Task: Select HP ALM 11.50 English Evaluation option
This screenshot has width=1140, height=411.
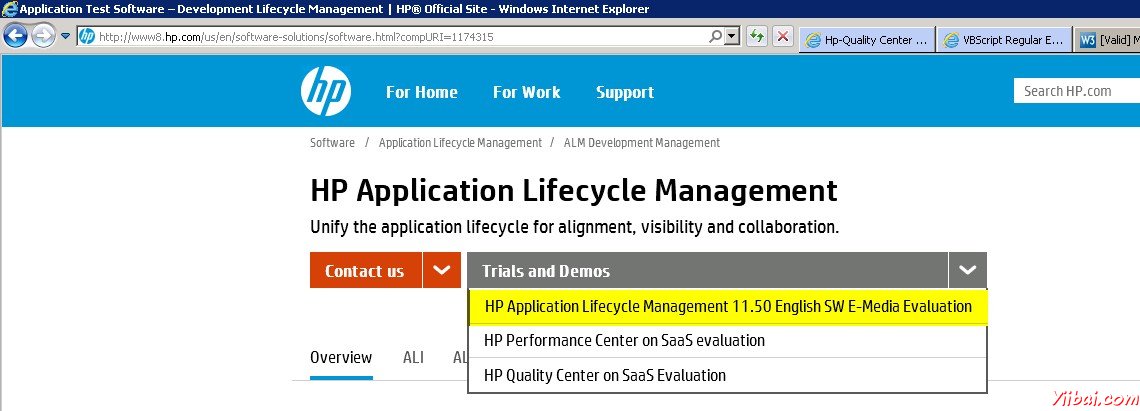Action: click(x=727, y=307)
